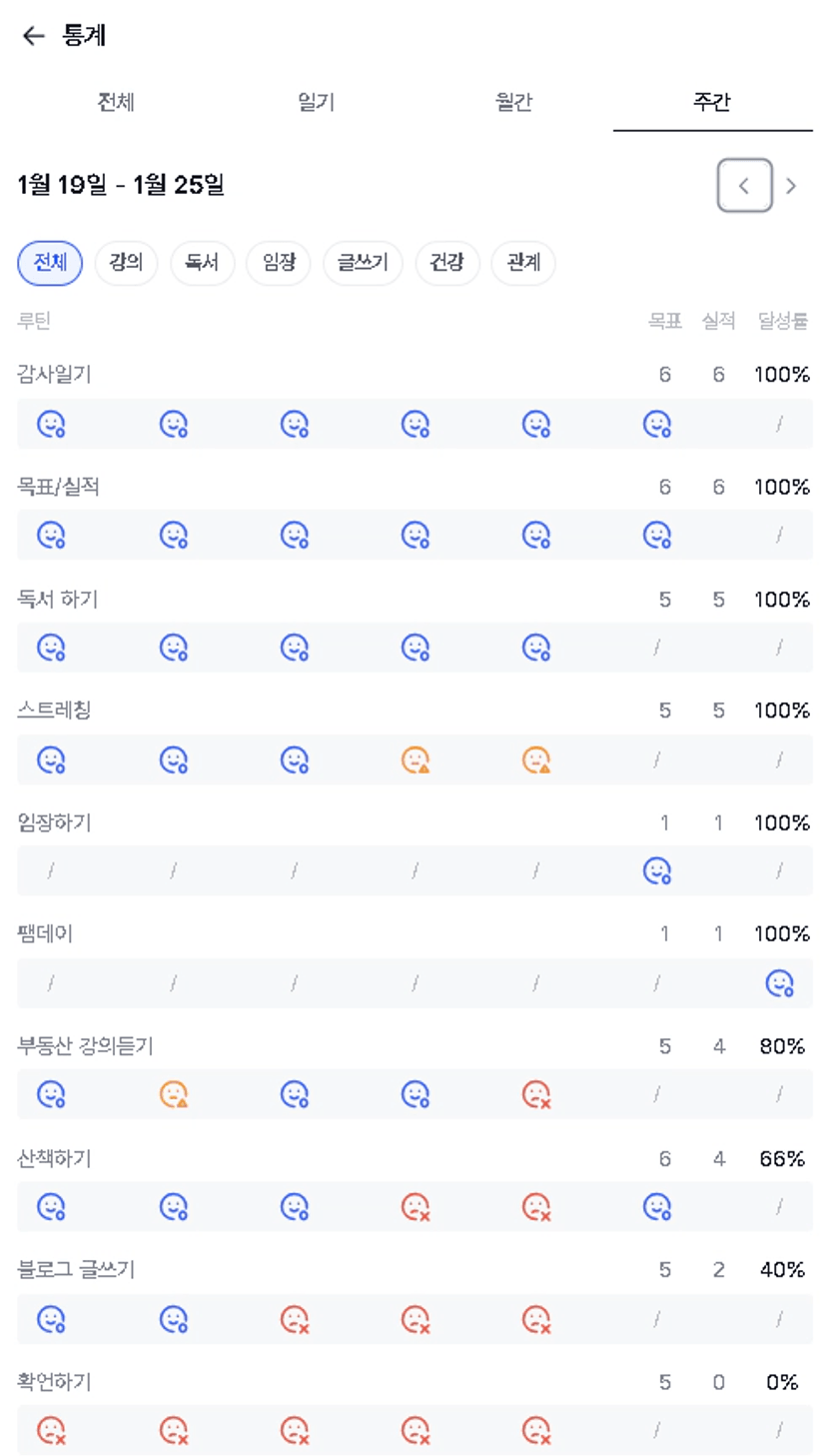The image size is (826, 1456).
Task: Go to next week with right chevron
Action: click(791, 186)
